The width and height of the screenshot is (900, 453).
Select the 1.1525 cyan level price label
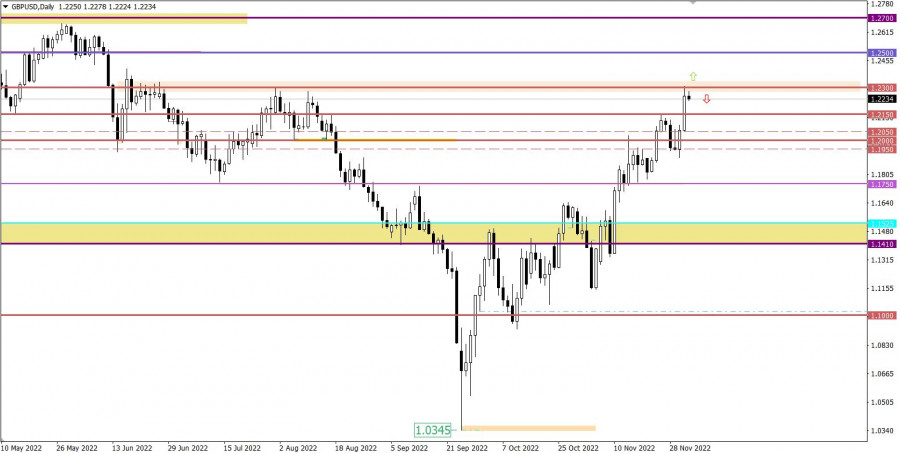tap(882, 223)
